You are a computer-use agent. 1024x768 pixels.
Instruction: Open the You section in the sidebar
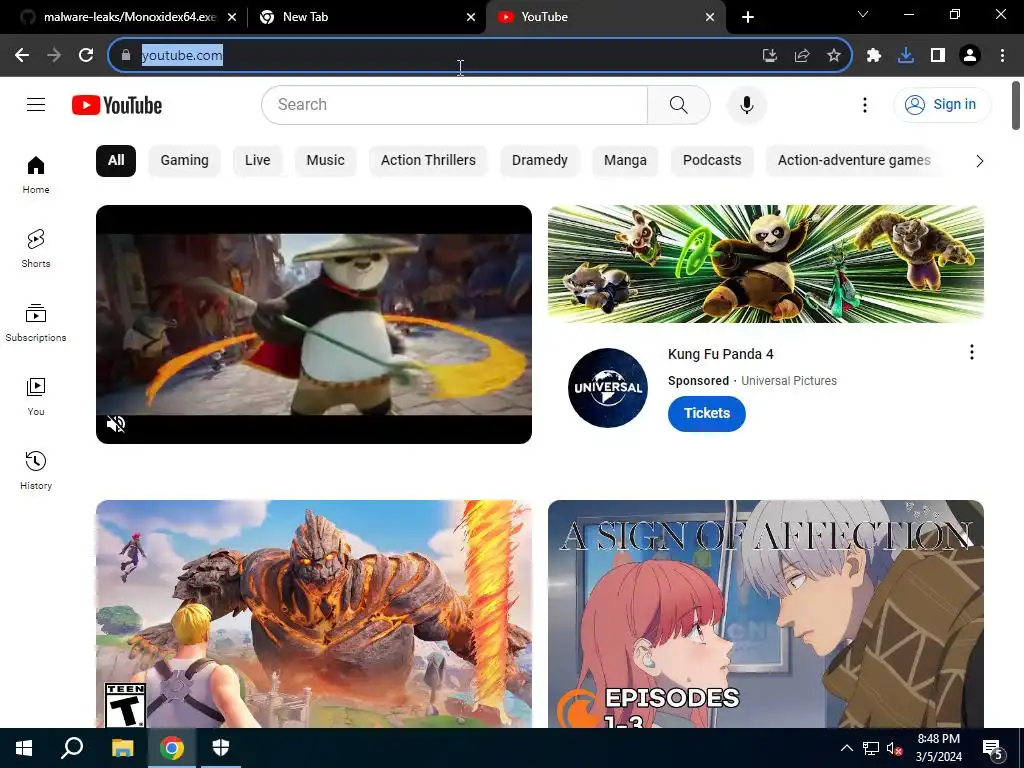(x=36, y=396)
